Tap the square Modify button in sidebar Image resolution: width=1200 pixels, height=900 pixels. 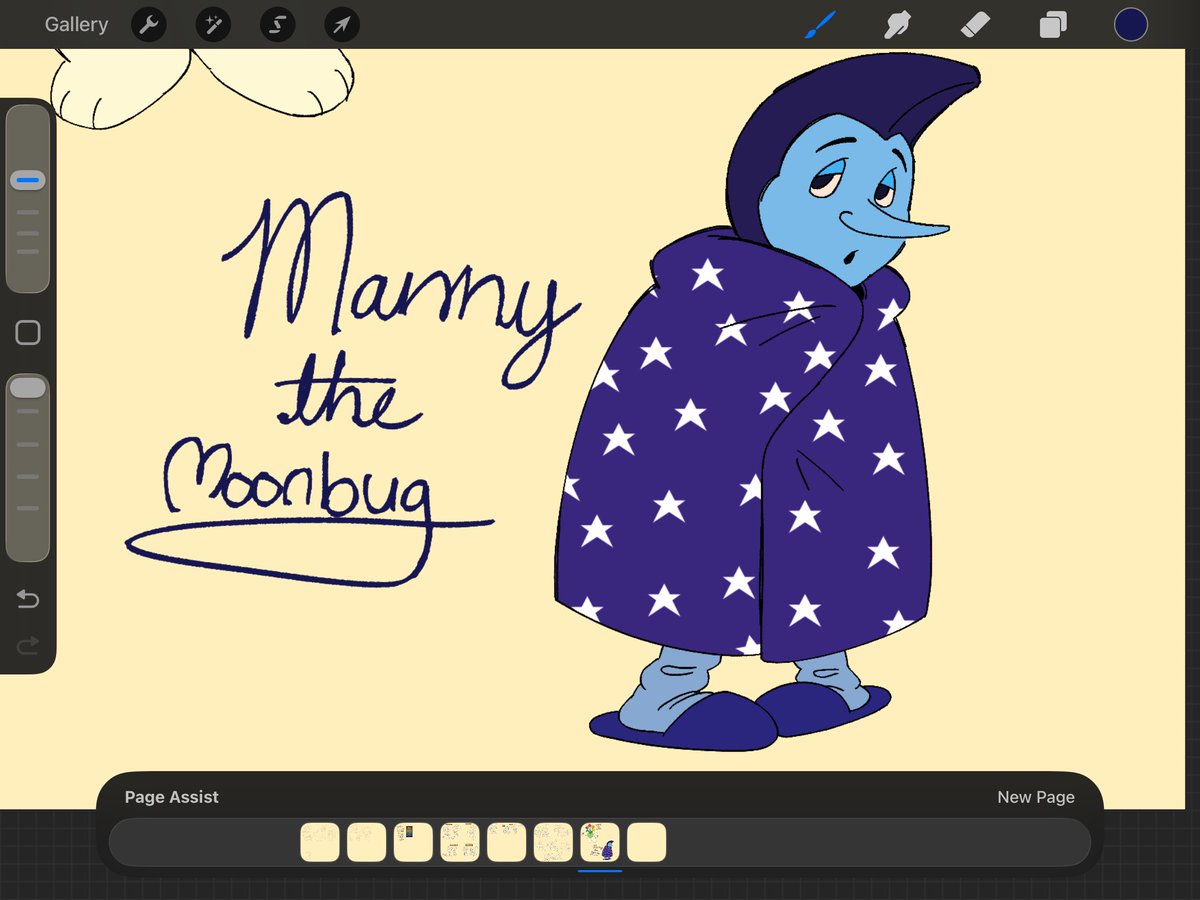coord(28,333)
